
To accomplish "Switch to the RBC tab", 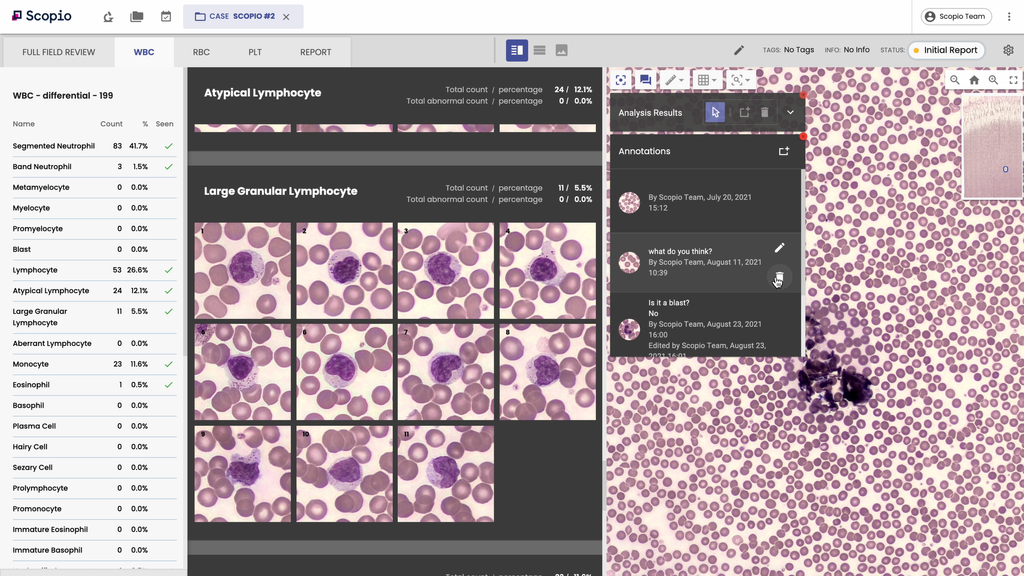I will tap(200, 50).
